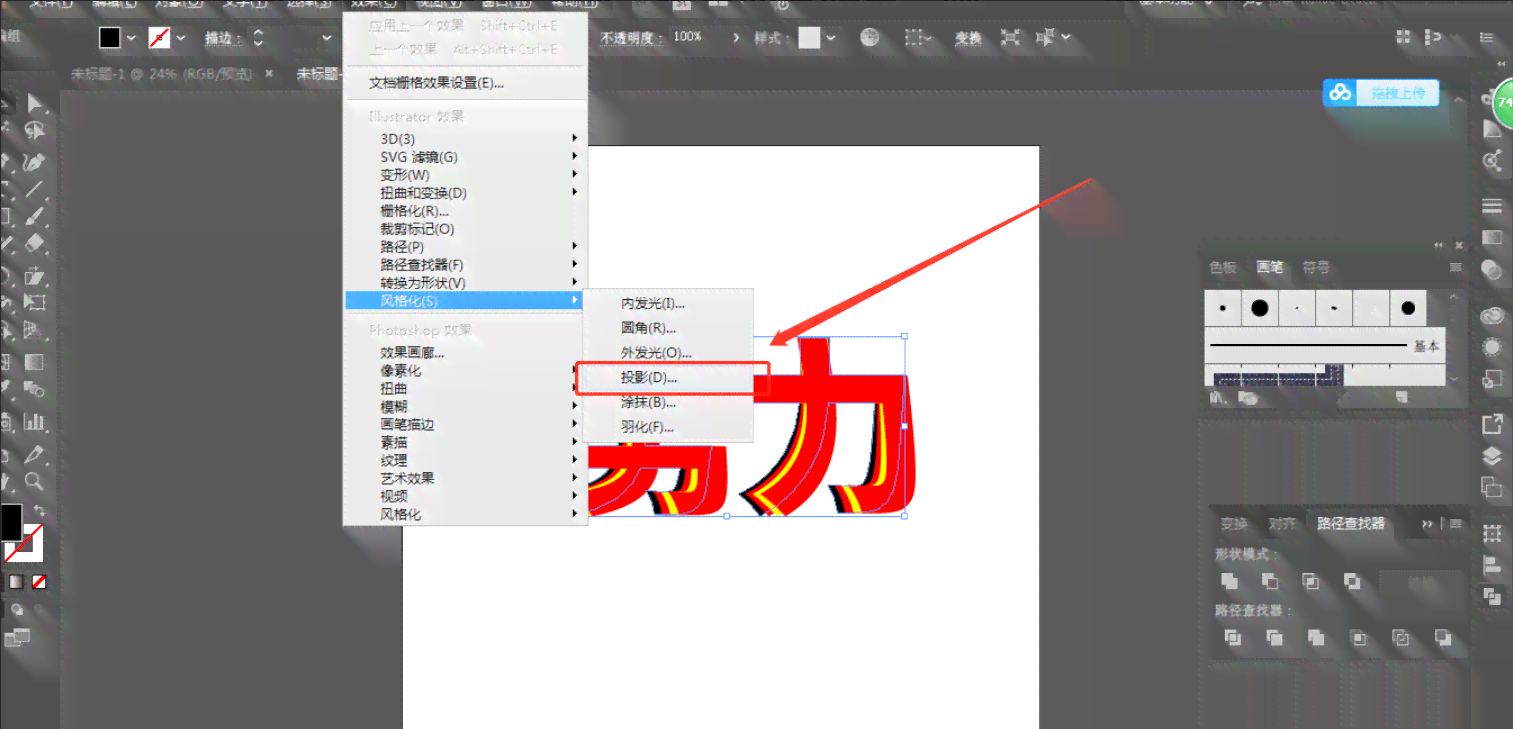Select the large round brush preset

[1260, 308]
